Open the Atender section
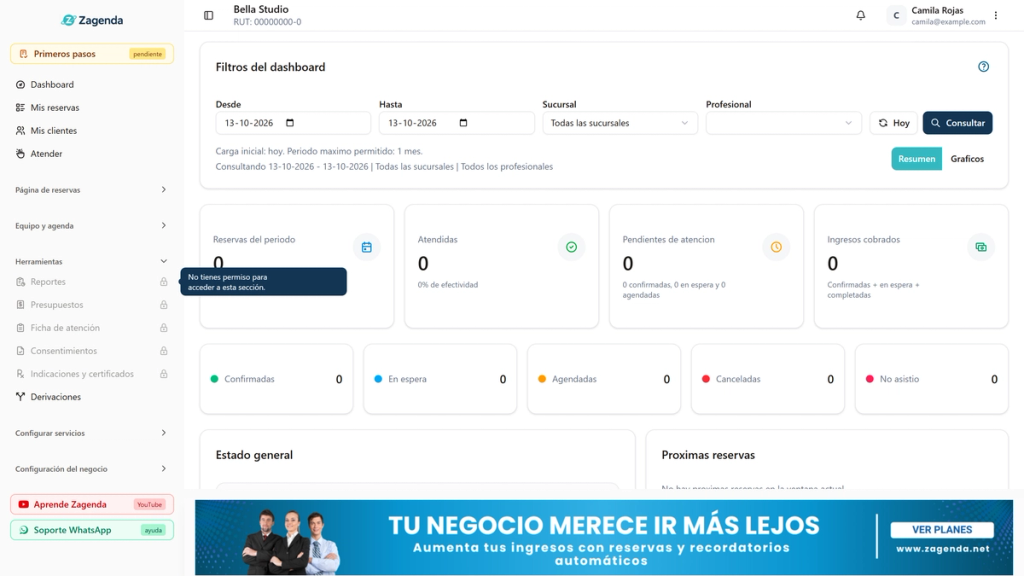The width and height of the screenshot is (1024, 576). pyautogui.click(x=91, y=153)
